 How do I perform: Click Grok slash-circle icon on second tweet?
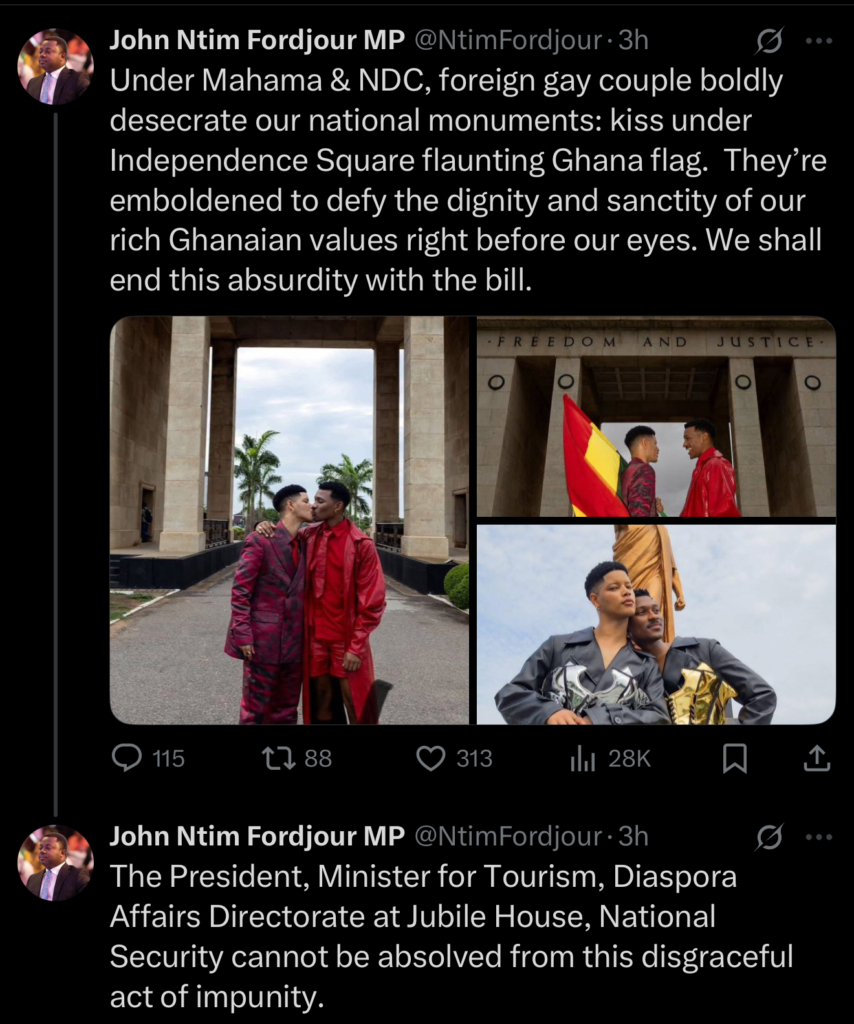[768, 836]
